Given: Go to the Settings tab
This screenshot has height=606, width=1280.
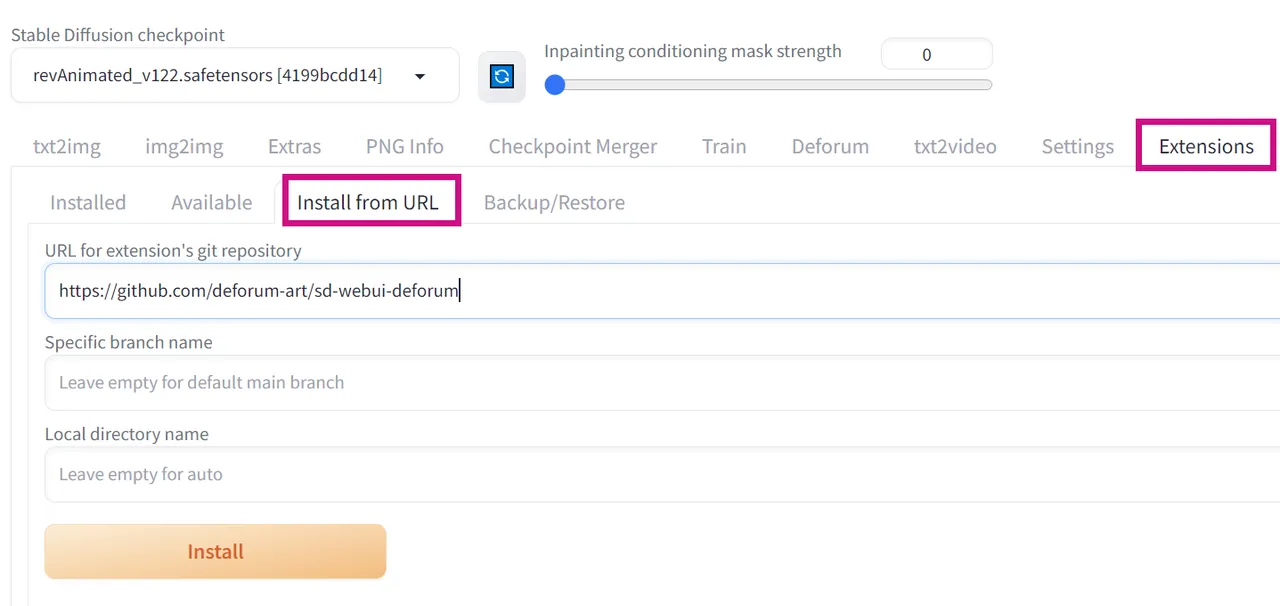Looking at the screenshot, I should pyautogui.click(x=1078, y=146).
